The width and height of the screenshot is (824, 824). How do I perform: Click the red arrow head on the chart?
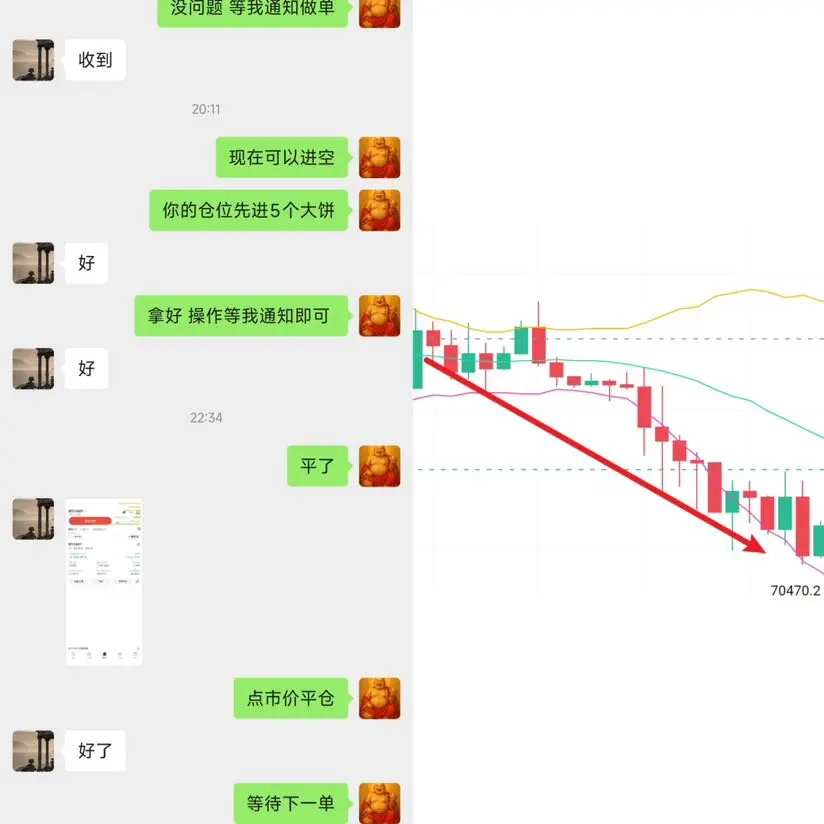(x=755, y=545)
